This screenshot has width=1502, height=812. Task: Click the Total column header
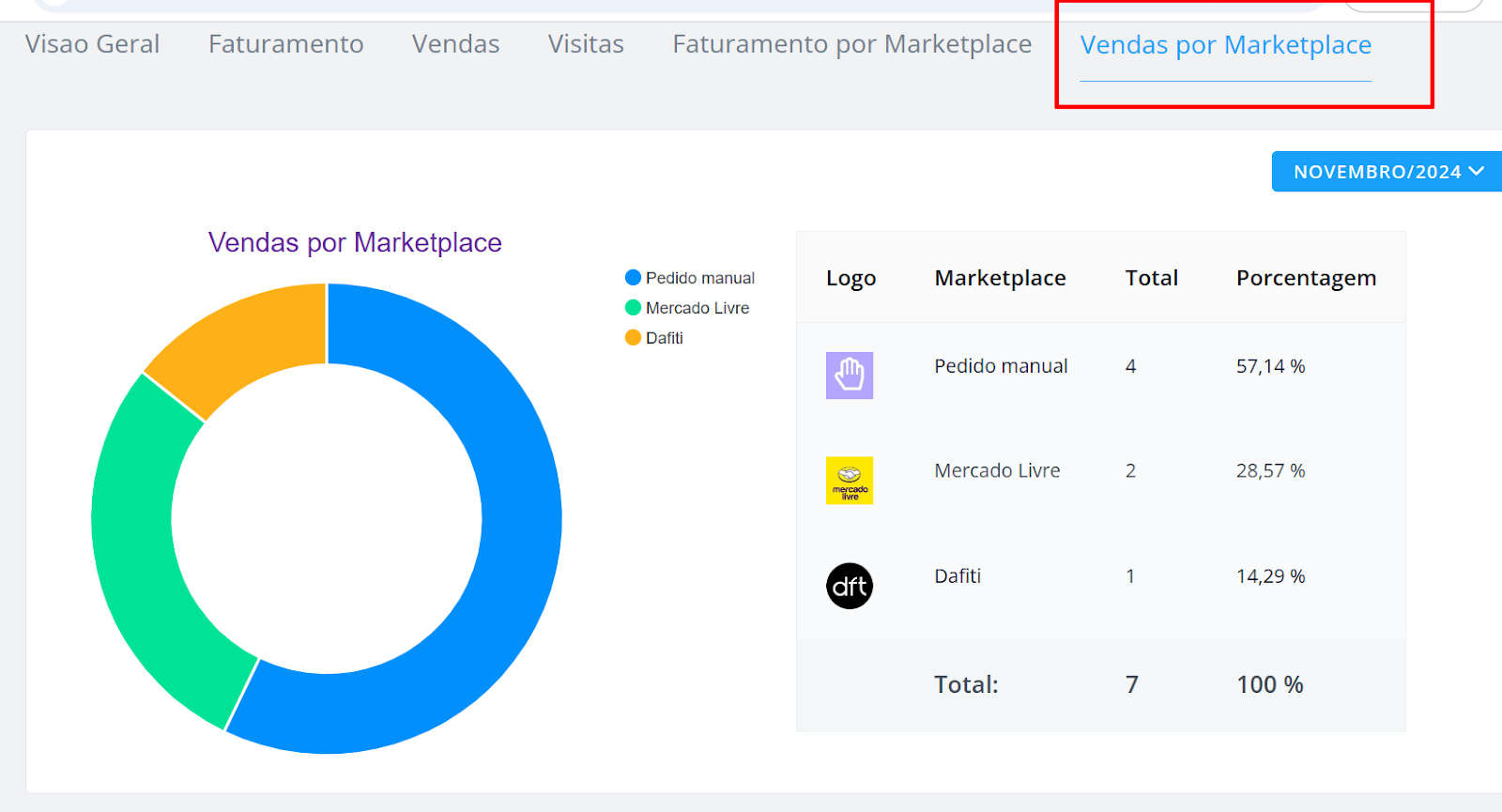click(x=1152, y=278)
